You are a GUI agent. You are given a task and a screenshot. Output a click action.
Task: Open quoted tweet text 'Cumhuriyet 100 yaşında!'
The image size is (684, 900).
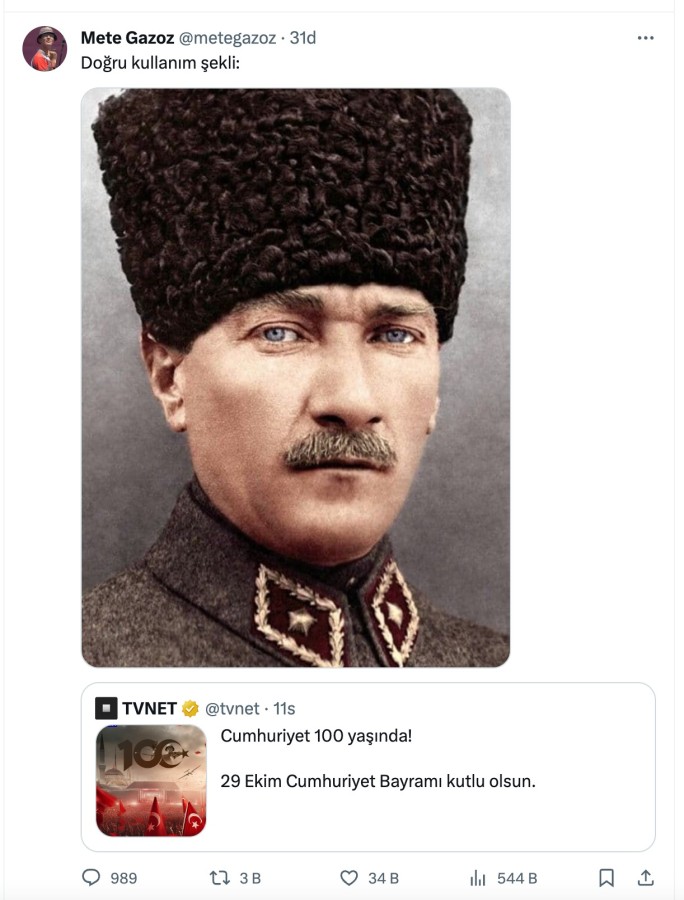click(x=316, y=736)
